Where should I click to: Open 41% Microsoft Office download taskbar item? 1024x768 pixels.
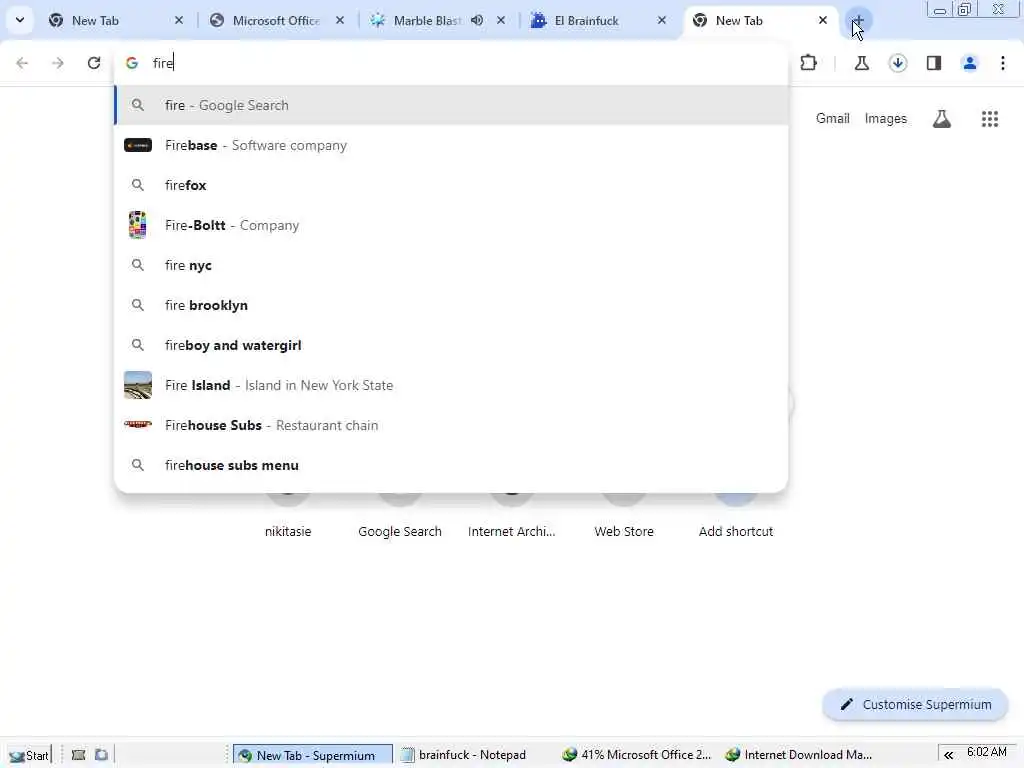coord(637,755)
